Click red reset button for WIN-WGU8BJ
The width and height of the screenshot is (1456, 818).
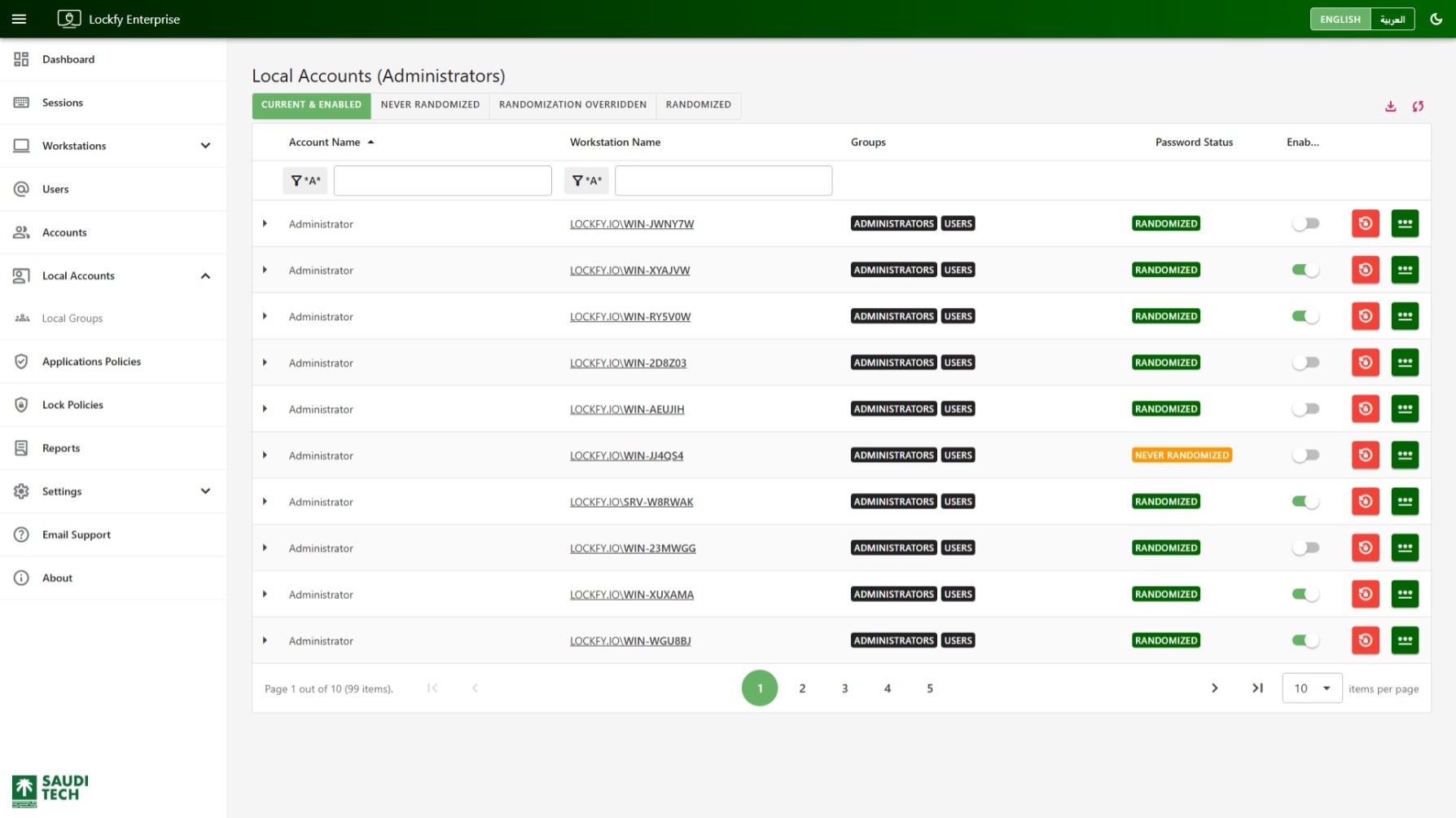(x=1366, y=640)
